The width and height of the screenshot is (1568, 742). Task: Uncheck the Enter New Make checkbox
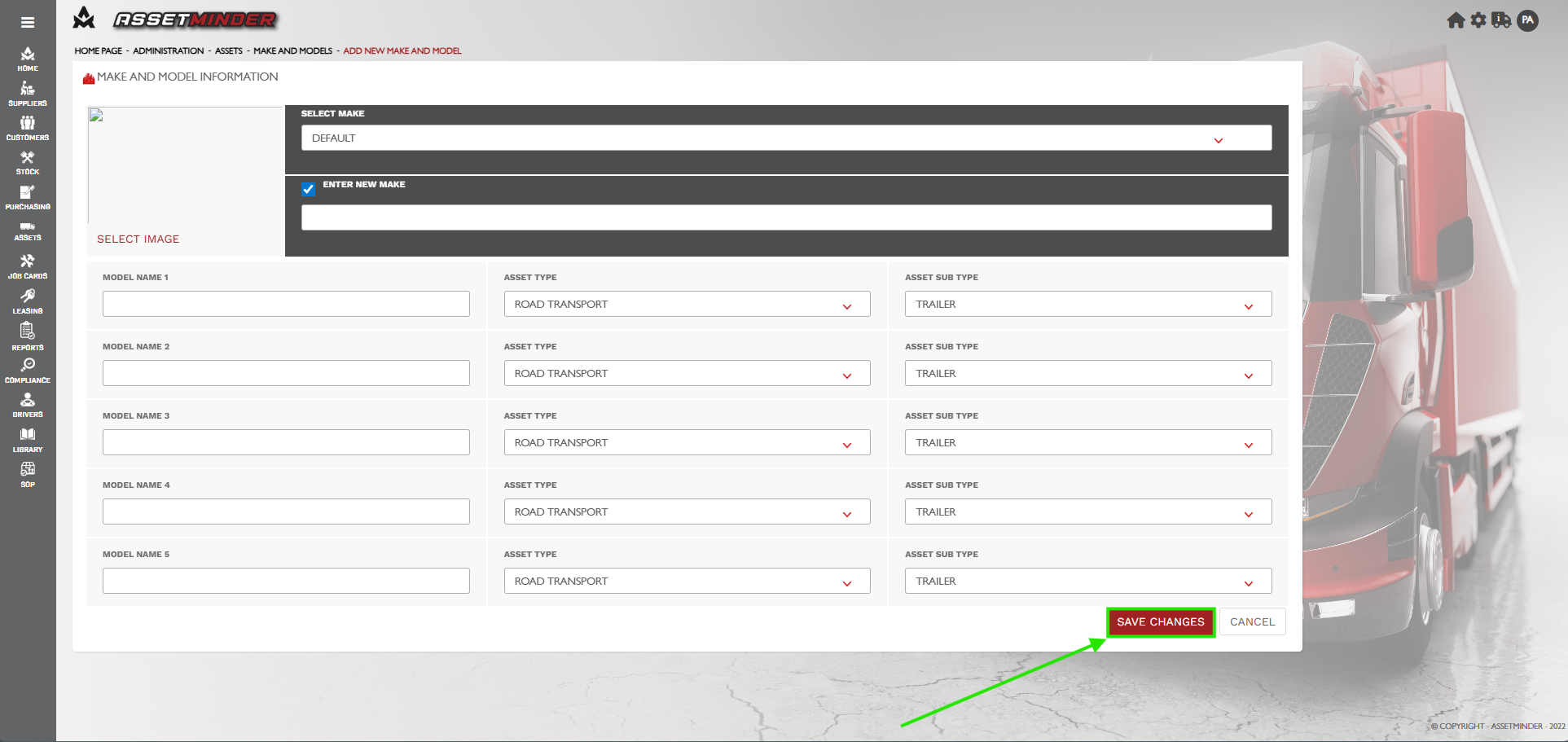coord(308,189)
